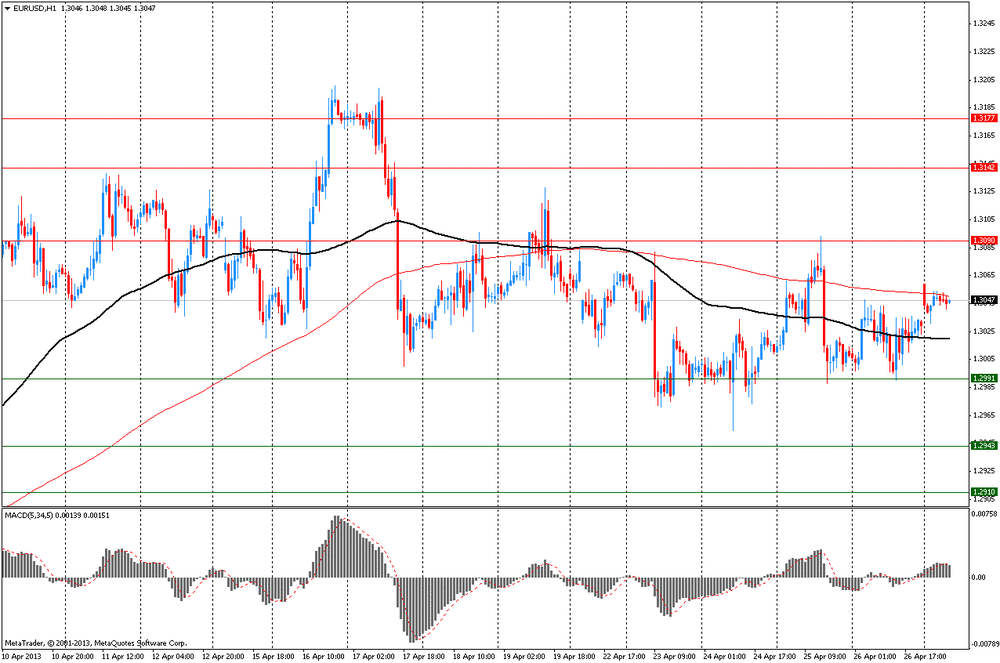Viewport: 1000px width, 663px height.
Task: Click the dropdown arrow beside EURUSD,H1
Action: [7, 8]
